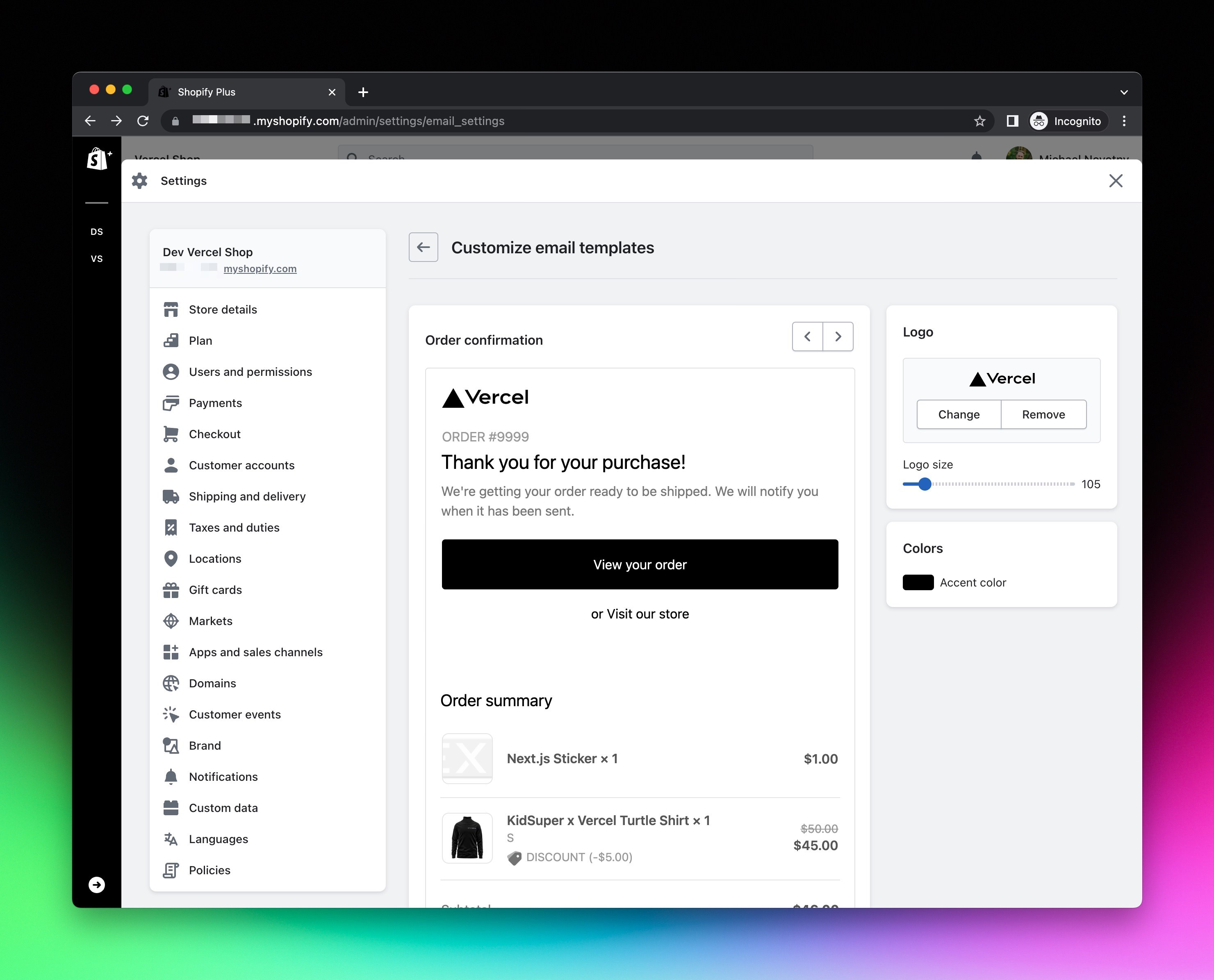Screen dimensions: 1214x980
Task: Close the Settings panel
Action: click(x=1115, y=181)
